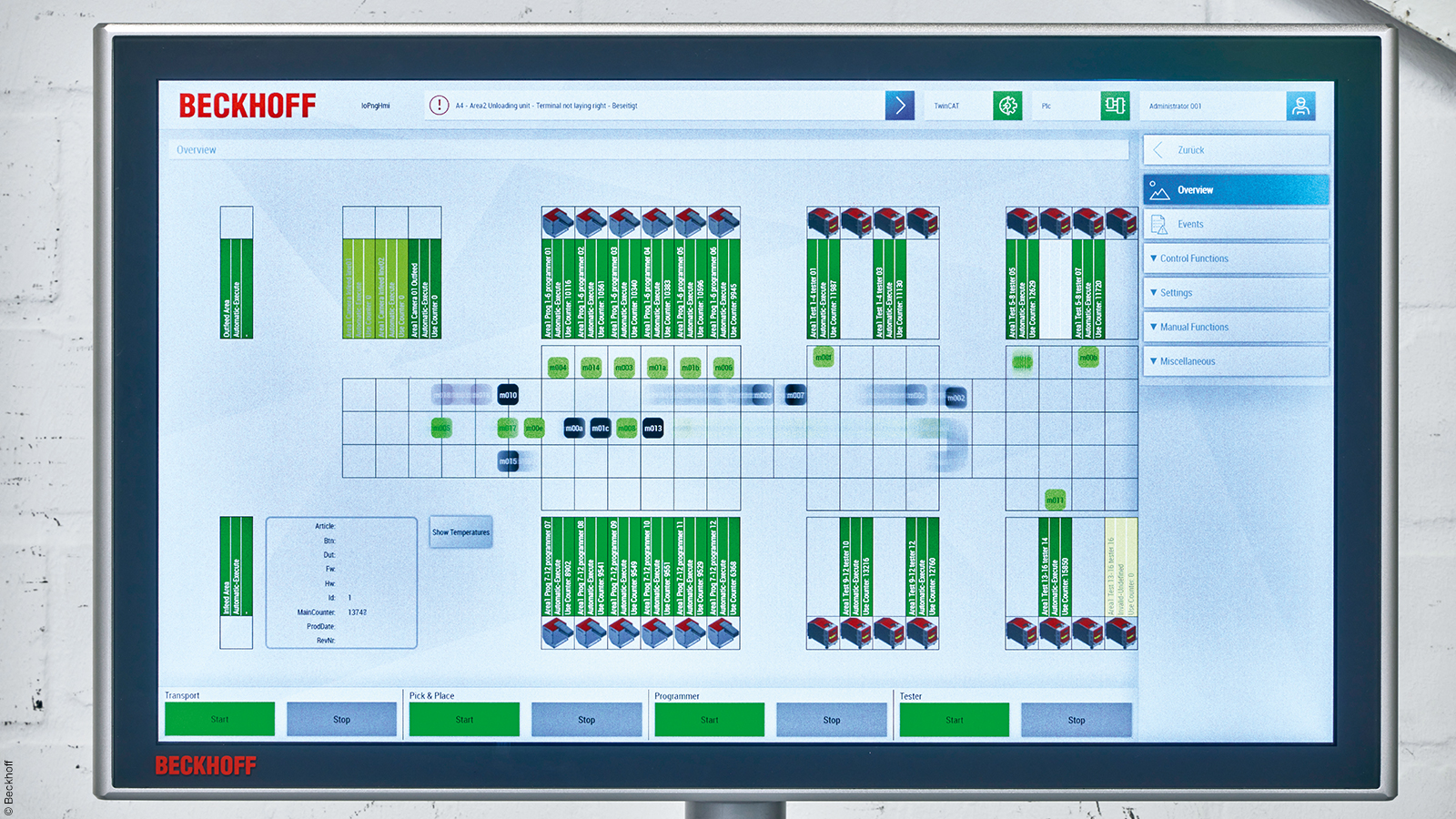
Task: Click the back arrow on the Zurück button
Action: tap(1159, 150)
